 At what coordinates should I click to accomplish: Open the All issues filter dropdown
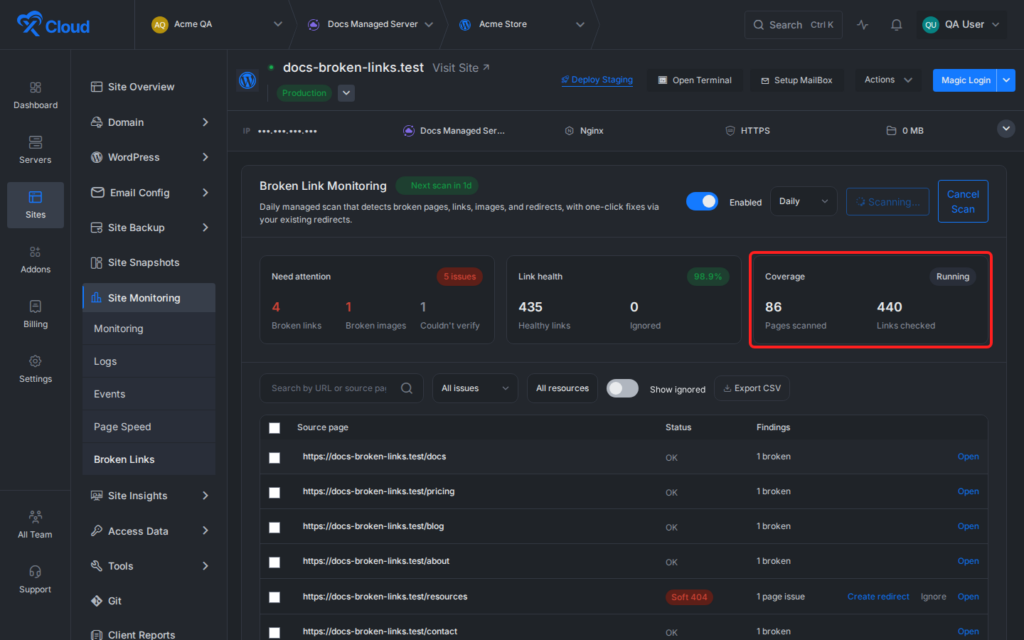pyautogui.click(x=475, y=388)
